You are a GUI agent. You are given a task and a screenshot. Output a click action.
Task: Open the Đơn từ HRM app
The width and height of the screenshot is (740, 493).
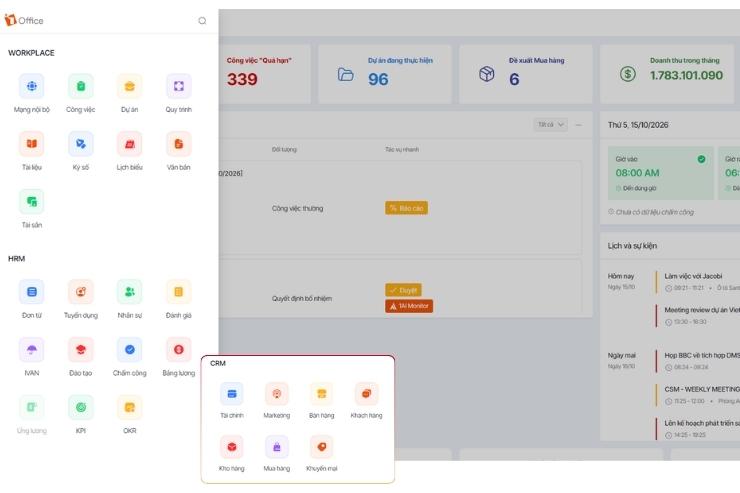tap(32, 292)
